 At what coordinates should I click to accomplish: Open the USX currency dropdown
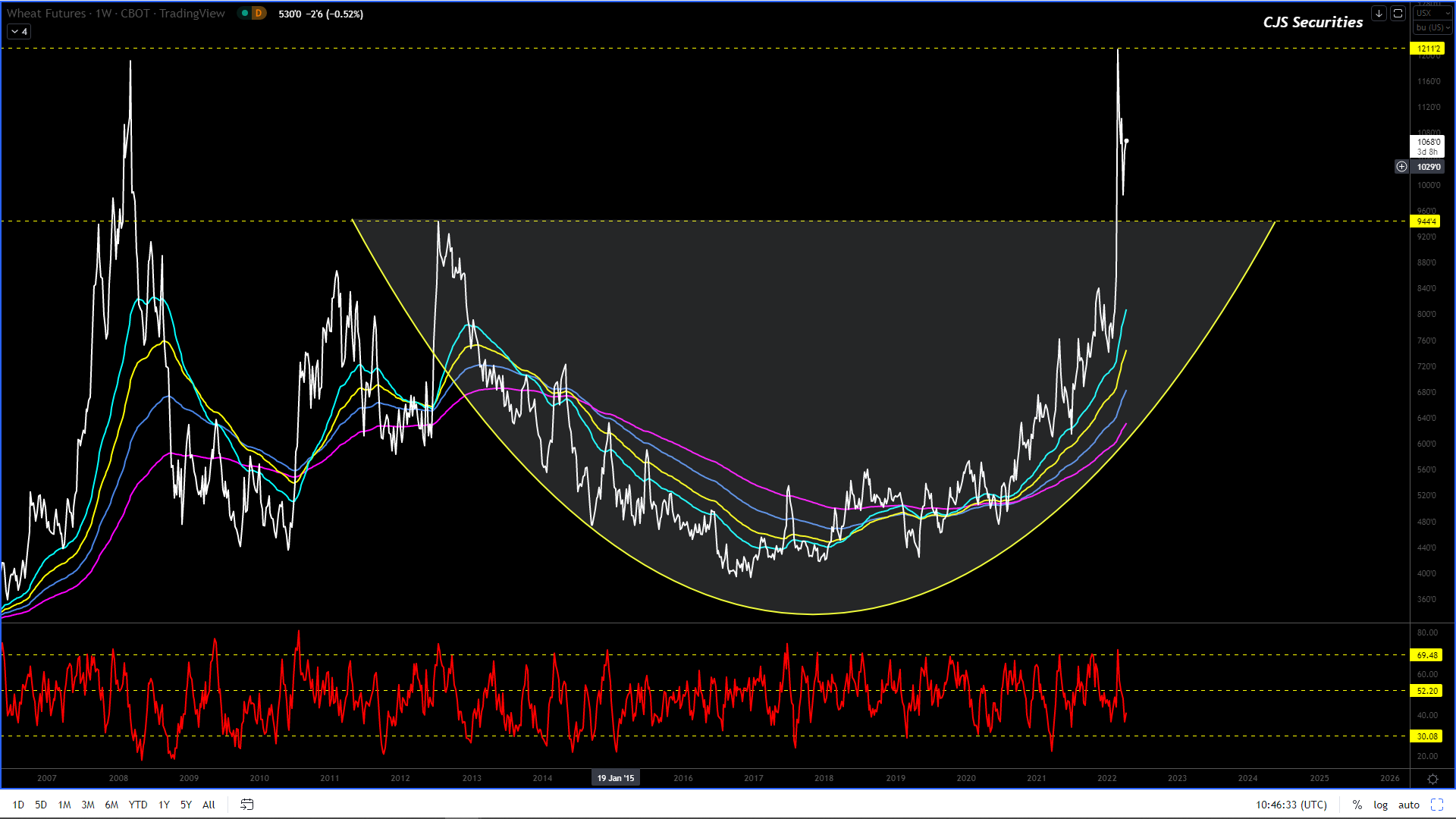(1432, 13)
